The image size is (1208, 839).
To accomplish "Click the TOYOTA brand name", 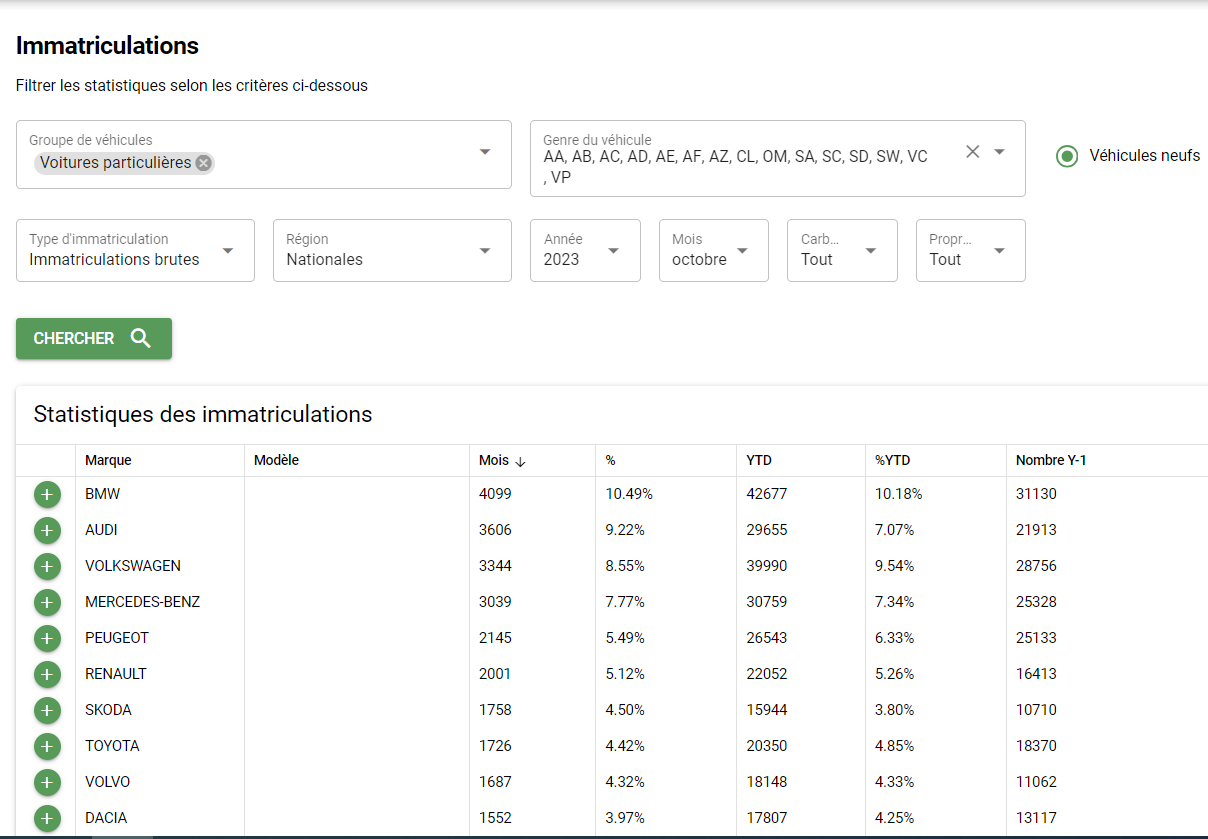I will pos(112,746).
